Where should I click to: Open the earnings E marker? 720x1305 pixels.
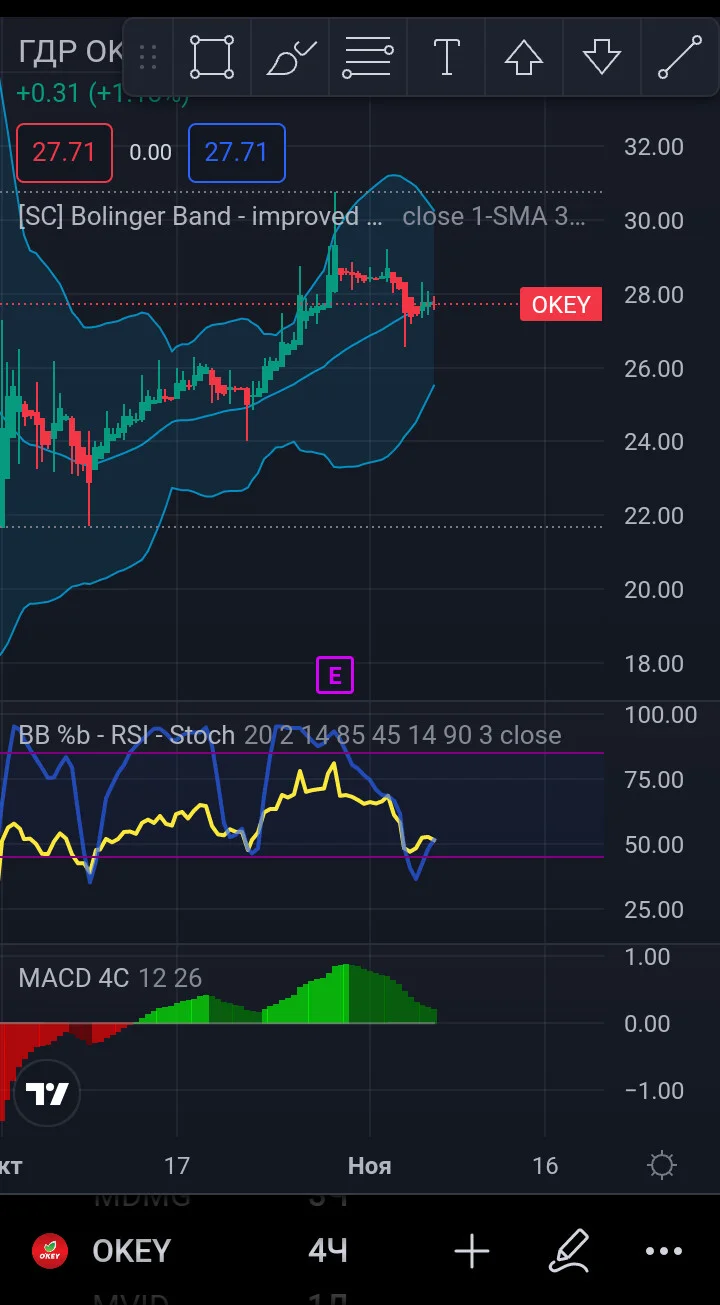(335, 676)
